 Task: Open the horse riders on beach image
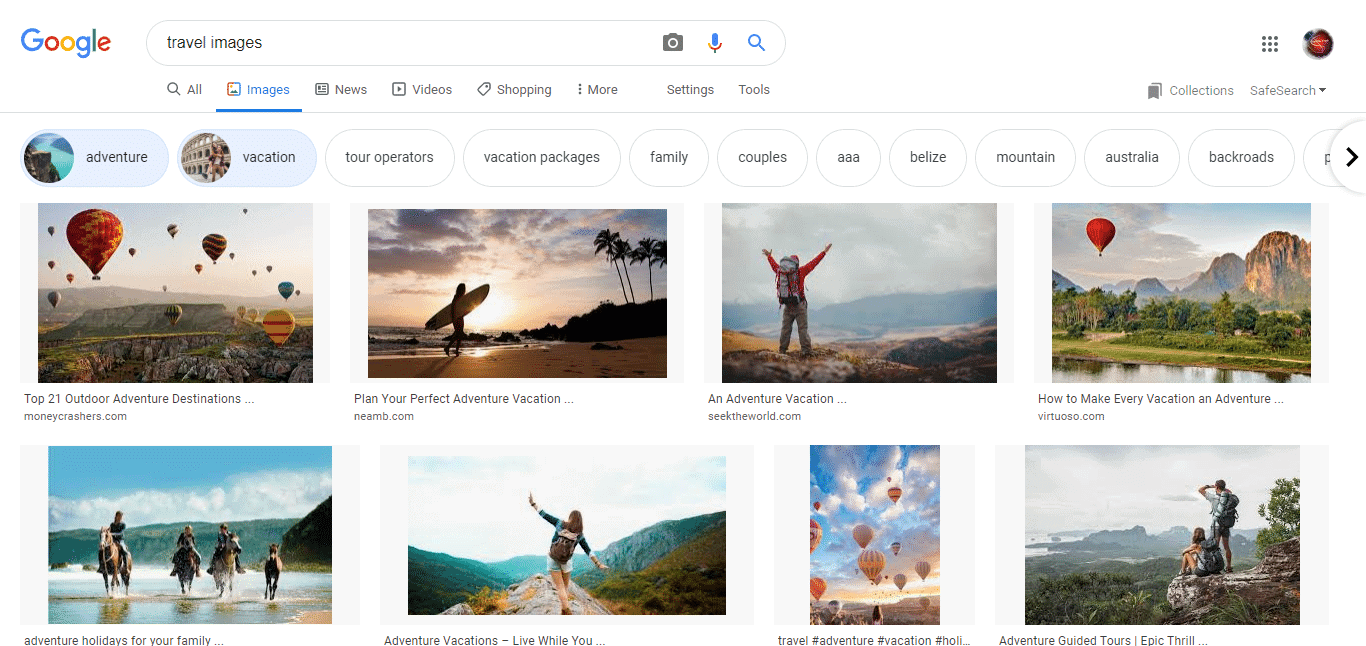[190, 535]
